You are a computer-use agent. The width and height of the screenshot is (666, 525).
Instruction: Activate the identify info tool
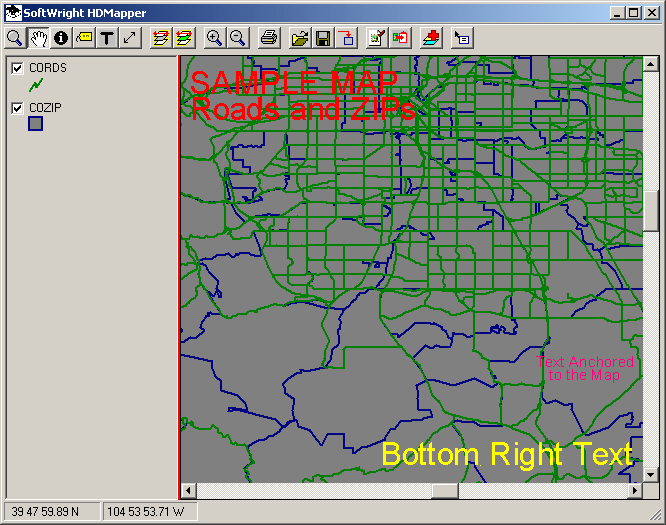coord(61,38)
